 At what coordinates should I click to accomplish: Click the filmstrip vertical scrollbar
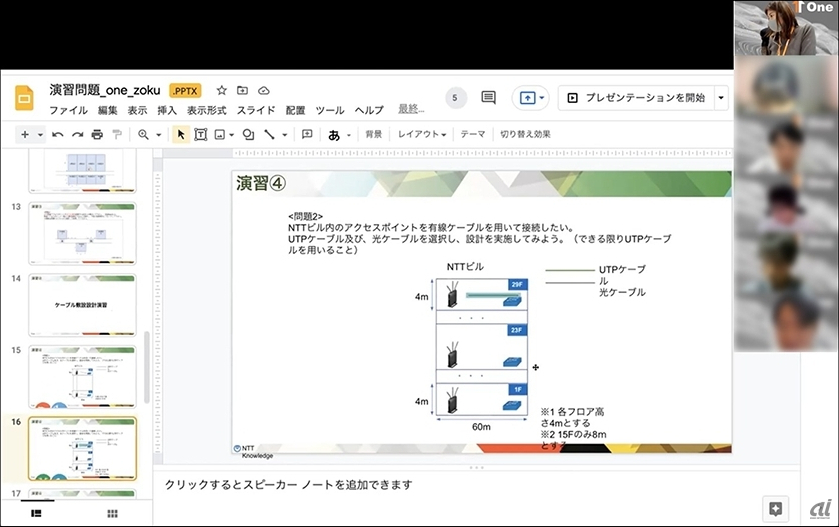point(147,368)
